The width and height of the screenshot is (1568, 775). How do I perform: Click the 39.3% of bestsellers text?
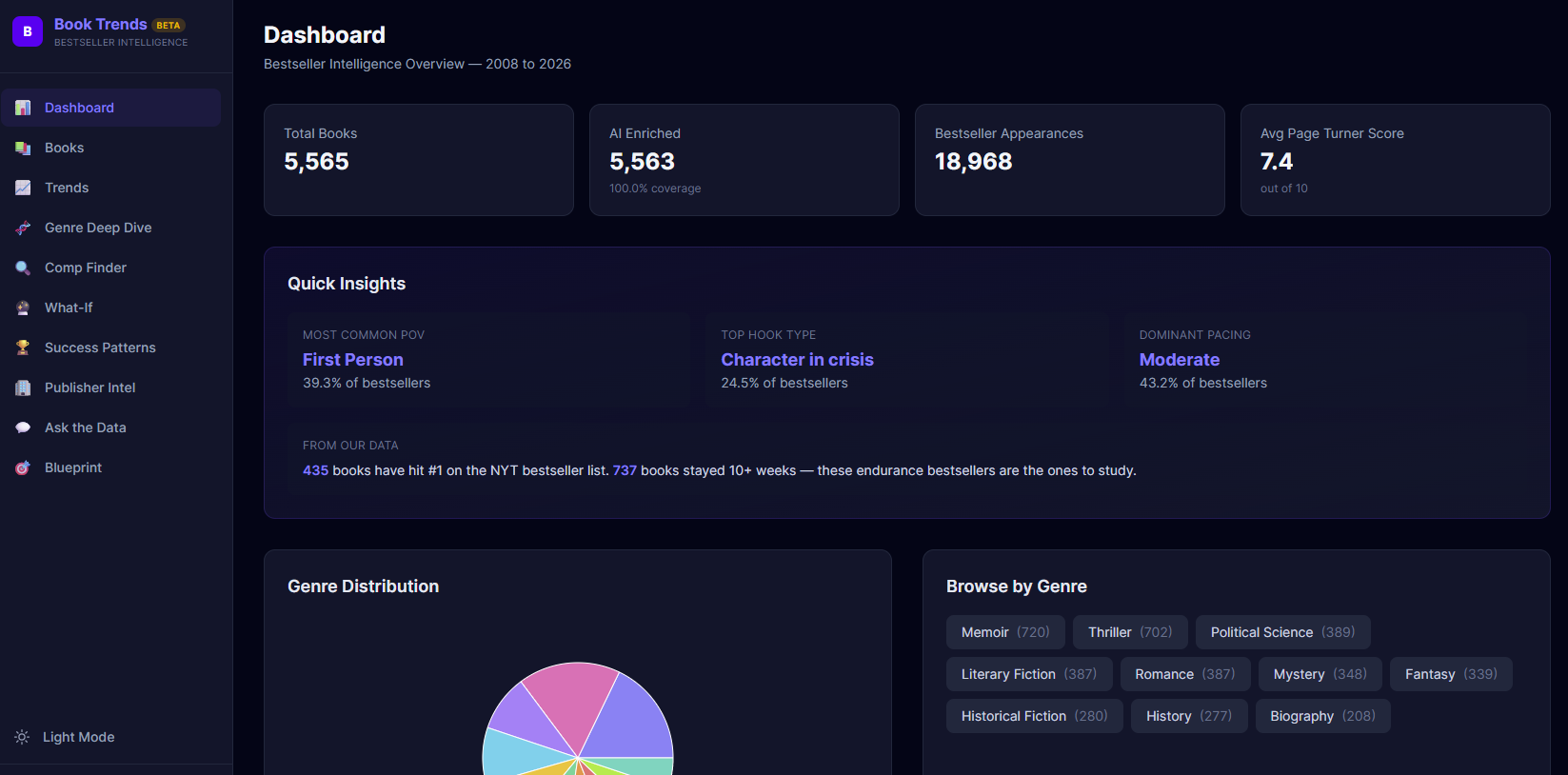pyautogui.click(x=367, y=383)
